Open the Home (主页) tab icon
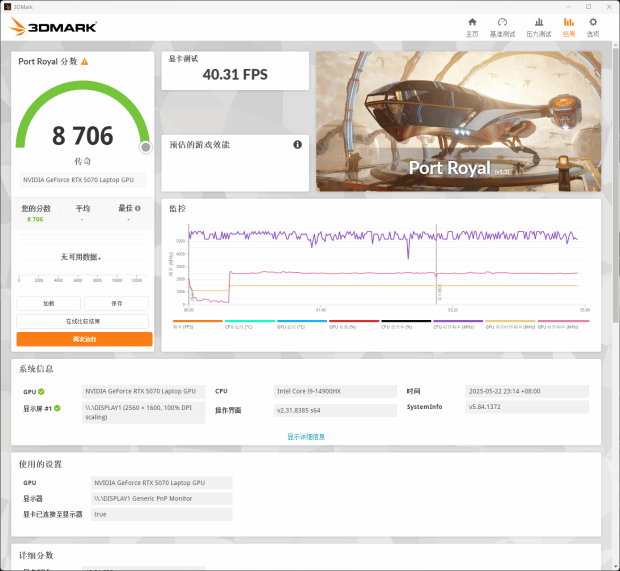Image resolution: width=620 pixels, height=571 pixels. [x=472, y=22]
